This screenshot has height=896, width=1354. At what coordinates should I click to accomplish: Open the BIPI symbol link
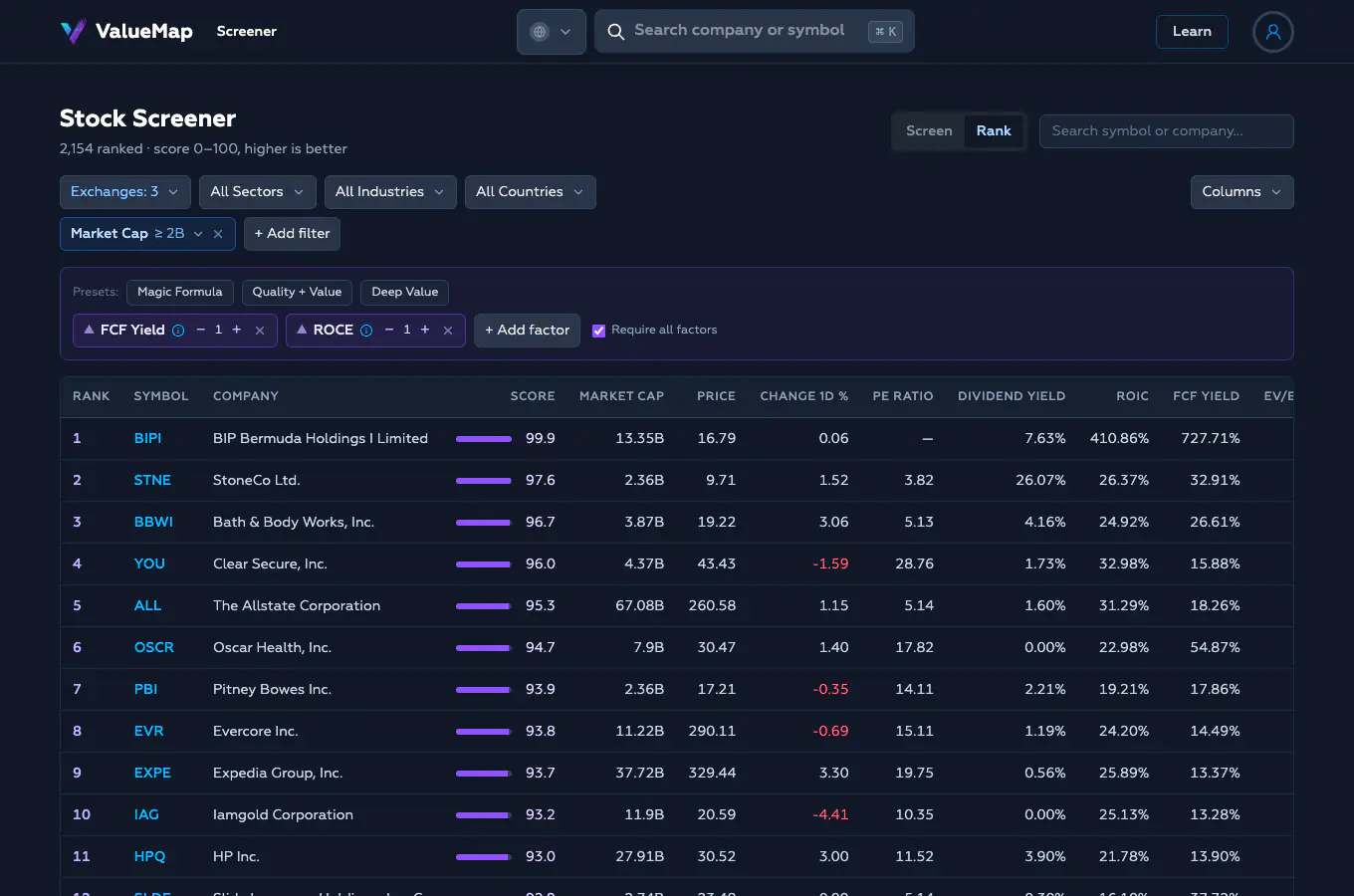click(147, 439)
